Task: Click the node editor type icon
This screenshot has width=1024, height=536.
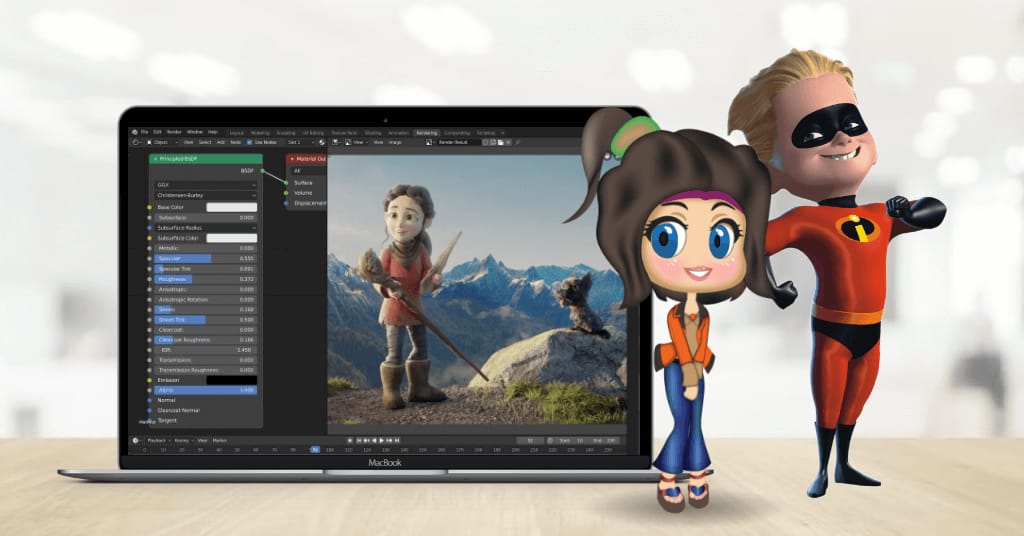Action: pos(136,142)
